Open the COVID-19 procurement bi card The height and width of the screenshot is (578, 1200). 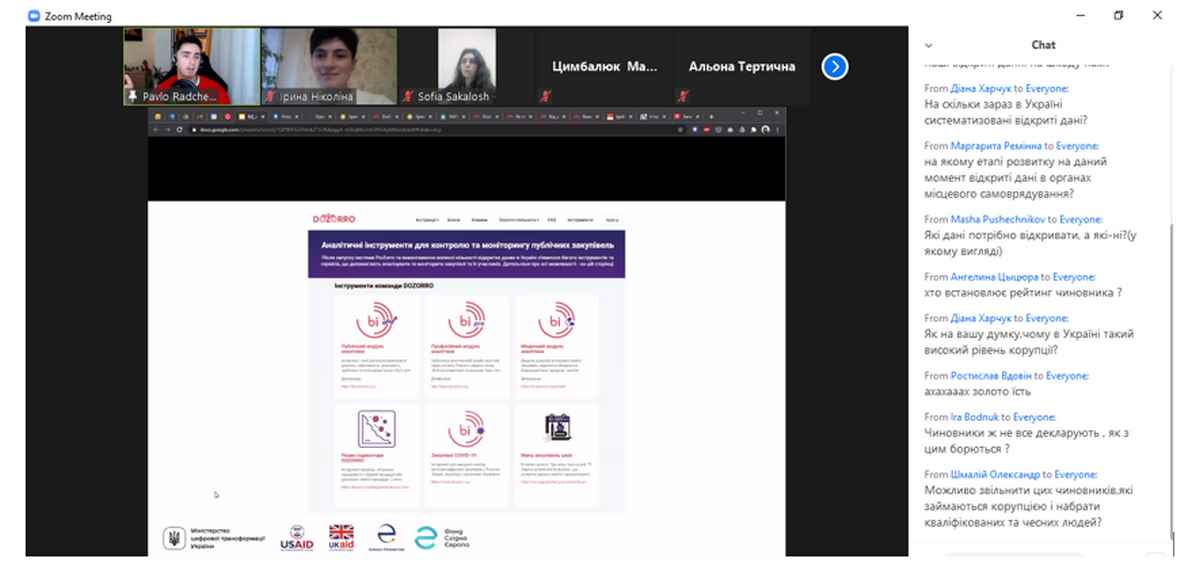click(466, 430)
